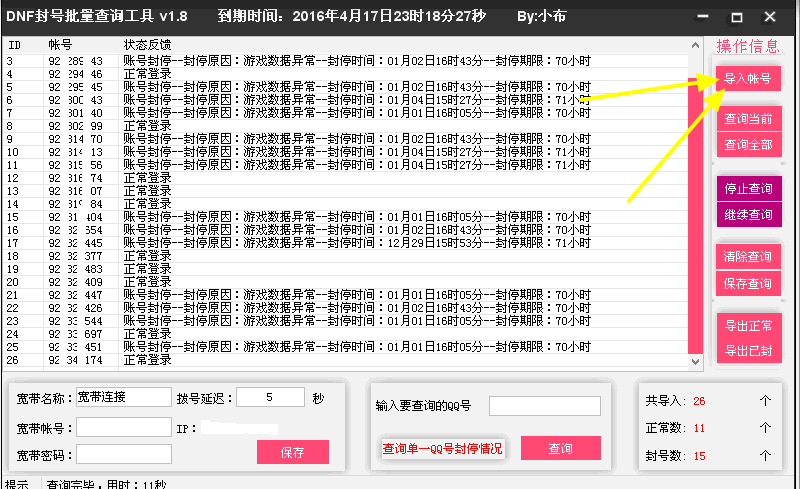Screen dimensions: 800x489
Task: Clear results with 清除查询
Action: point(748,256)
